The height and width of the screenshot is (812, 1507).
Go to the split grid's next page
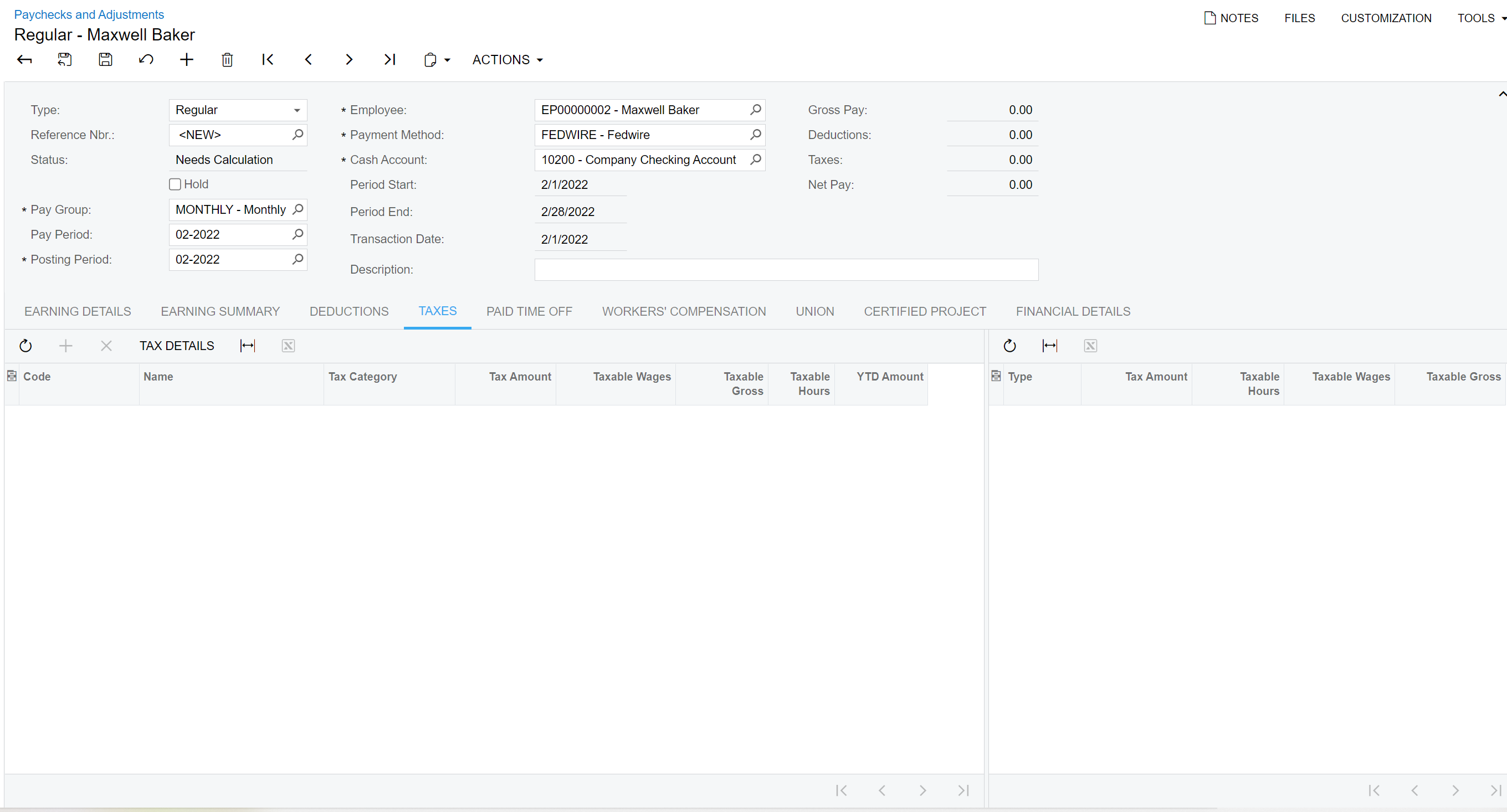point(1455,790)
